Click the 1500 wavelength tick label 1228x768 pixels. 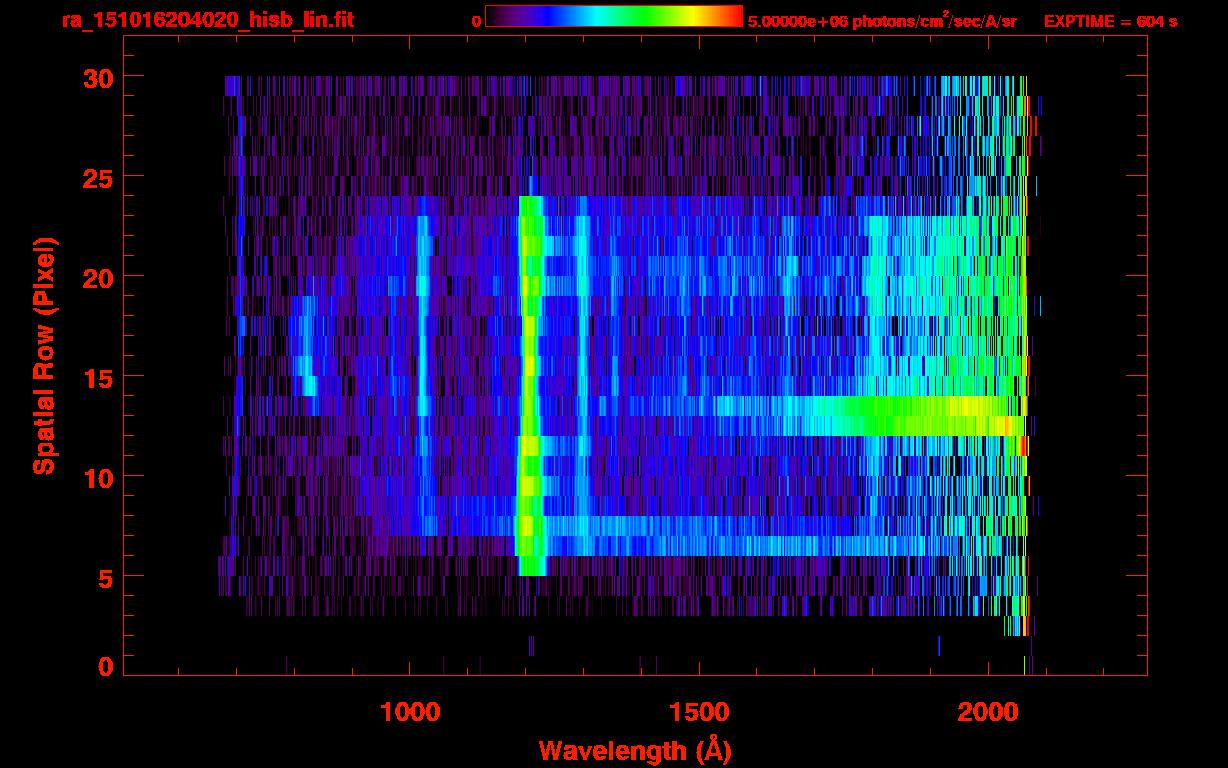point(699,712)
